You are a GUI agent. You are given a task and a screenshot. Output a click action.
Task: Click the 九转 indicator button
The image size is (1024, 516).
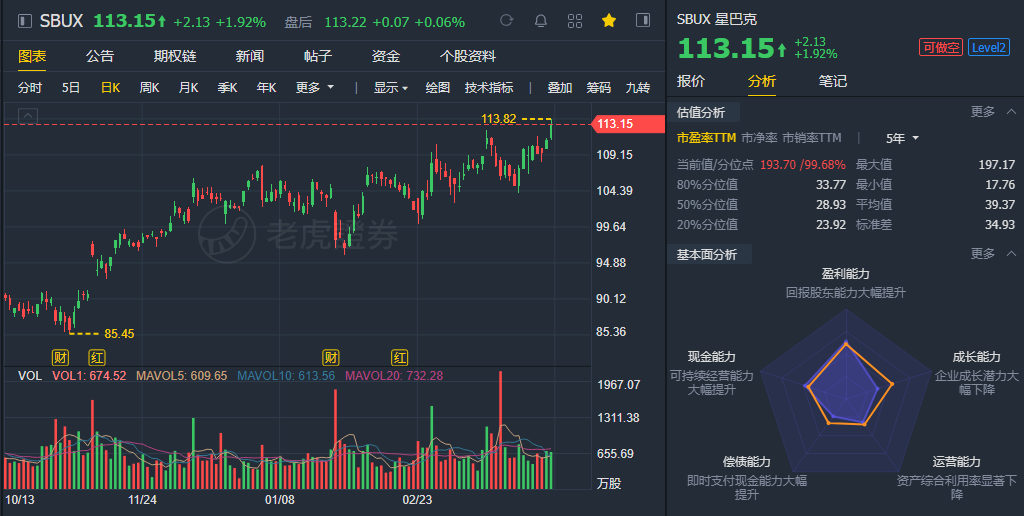638,88
